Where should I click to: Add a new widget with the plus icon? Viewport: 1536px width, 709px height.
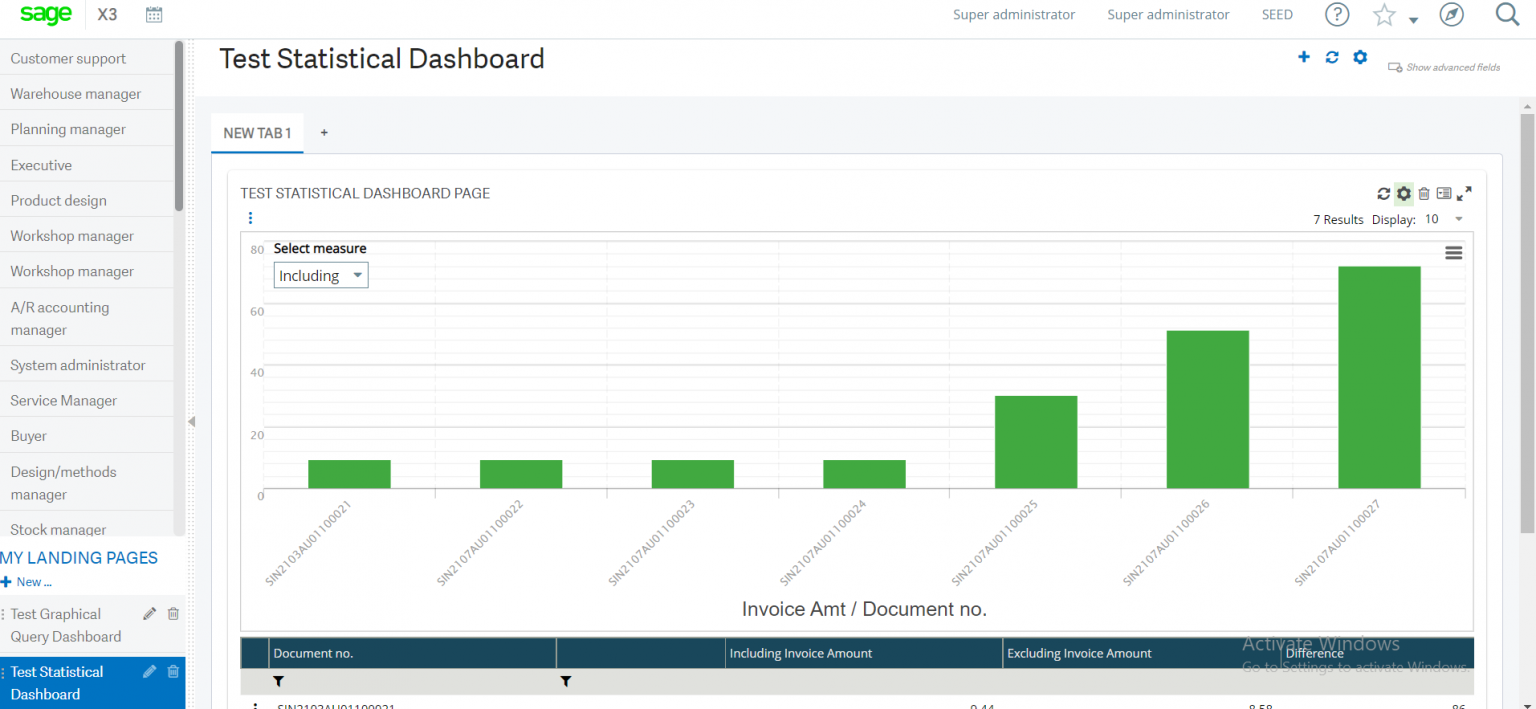click(1304, 57)
